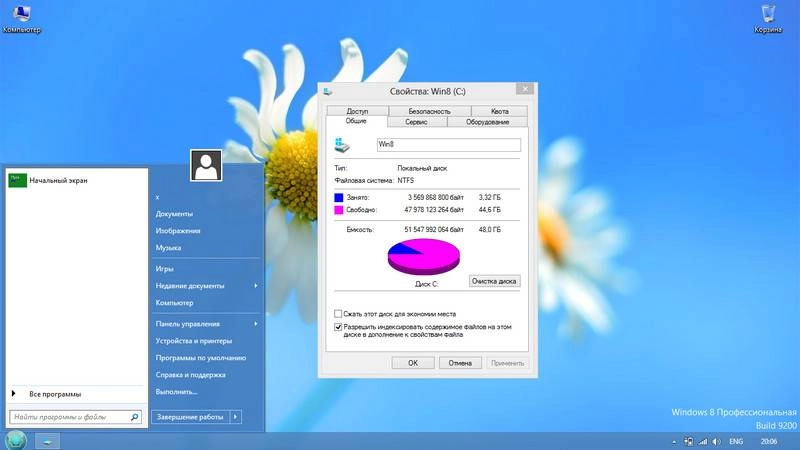
Task: Click the Диск C: label
Action: [427, 284]
